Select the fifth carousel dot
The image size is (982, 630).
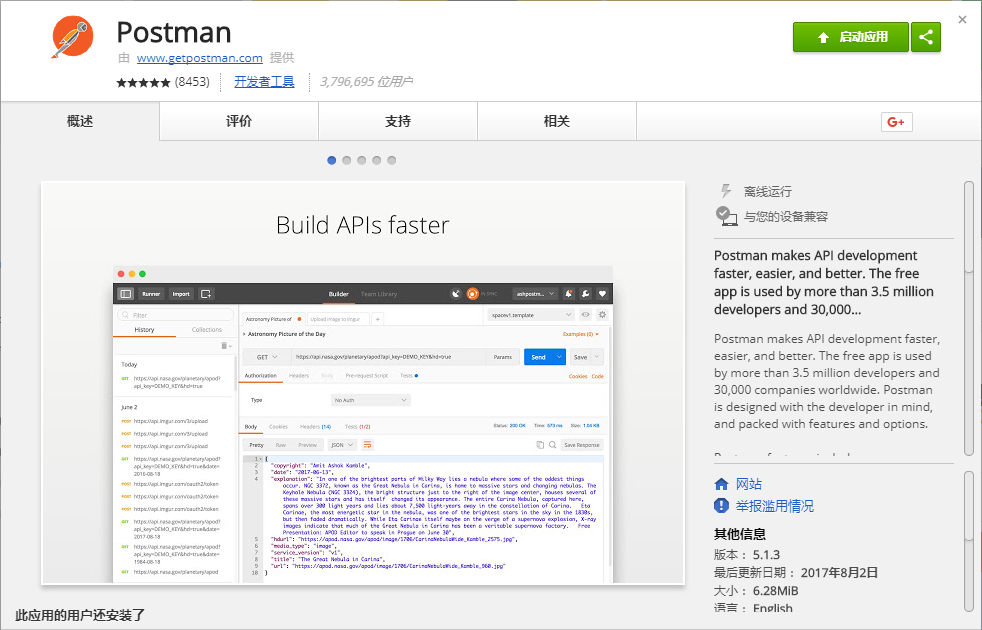(392, 160)
